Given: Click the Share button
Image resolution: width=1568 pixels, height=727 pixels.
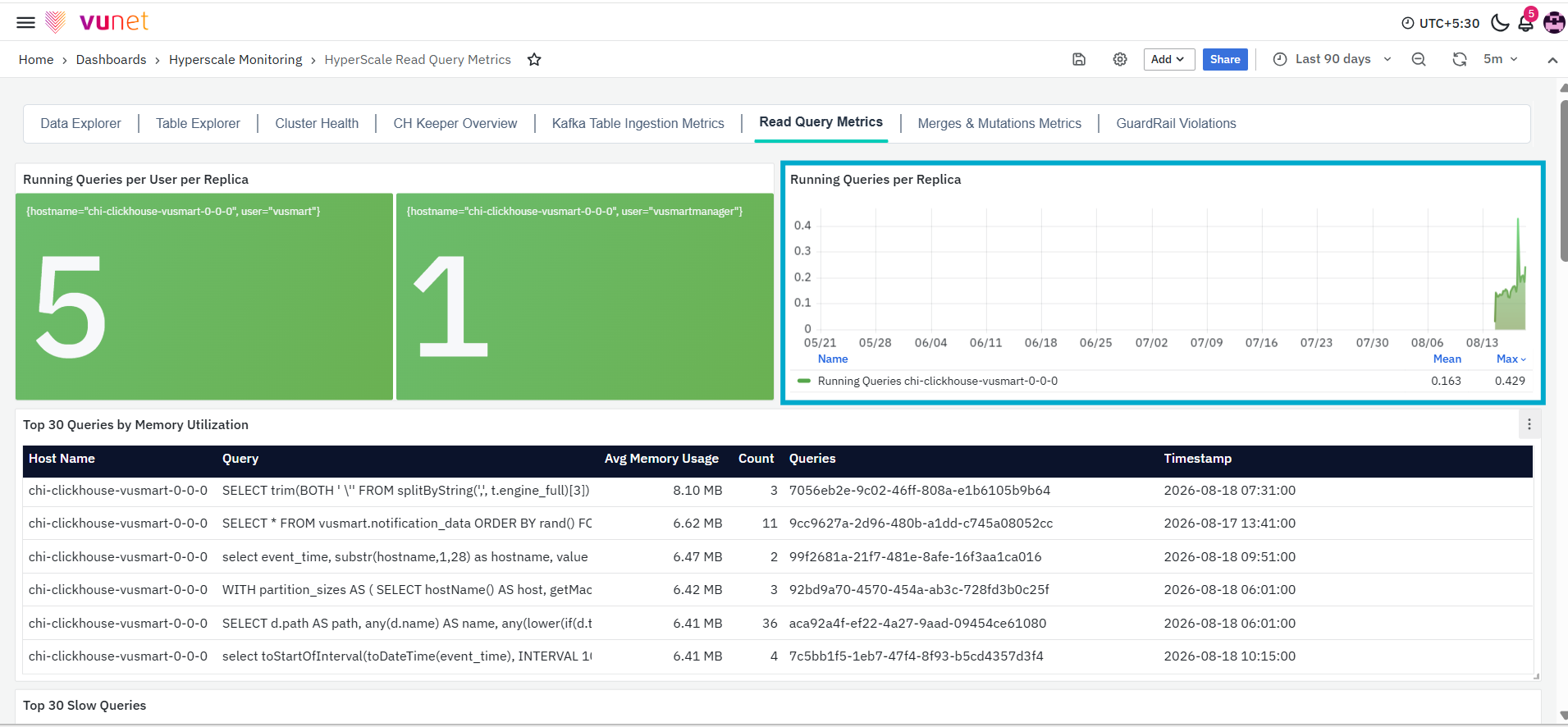Looking at the screenshot, I should click(1225, 59).
